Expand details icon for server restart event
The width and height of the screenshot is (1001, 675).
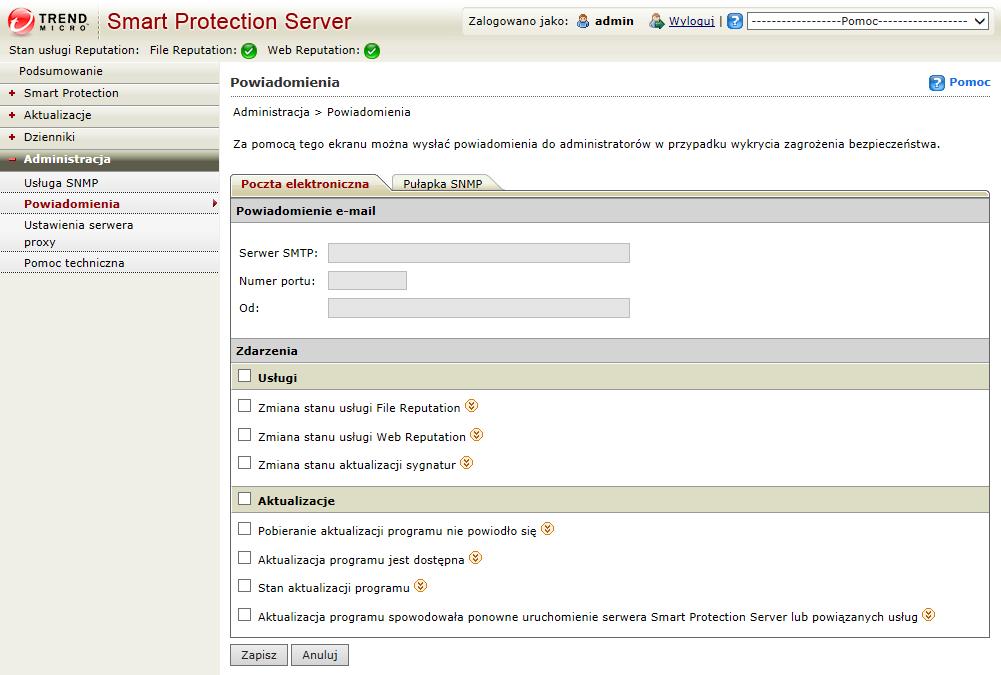coord(929,614)
